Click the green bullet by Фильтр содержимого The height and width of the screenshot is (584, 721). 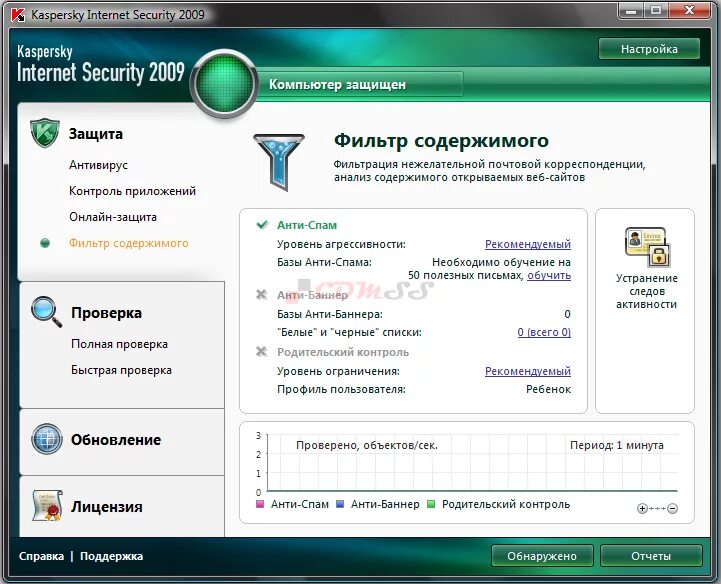click(x=45, y=243)
